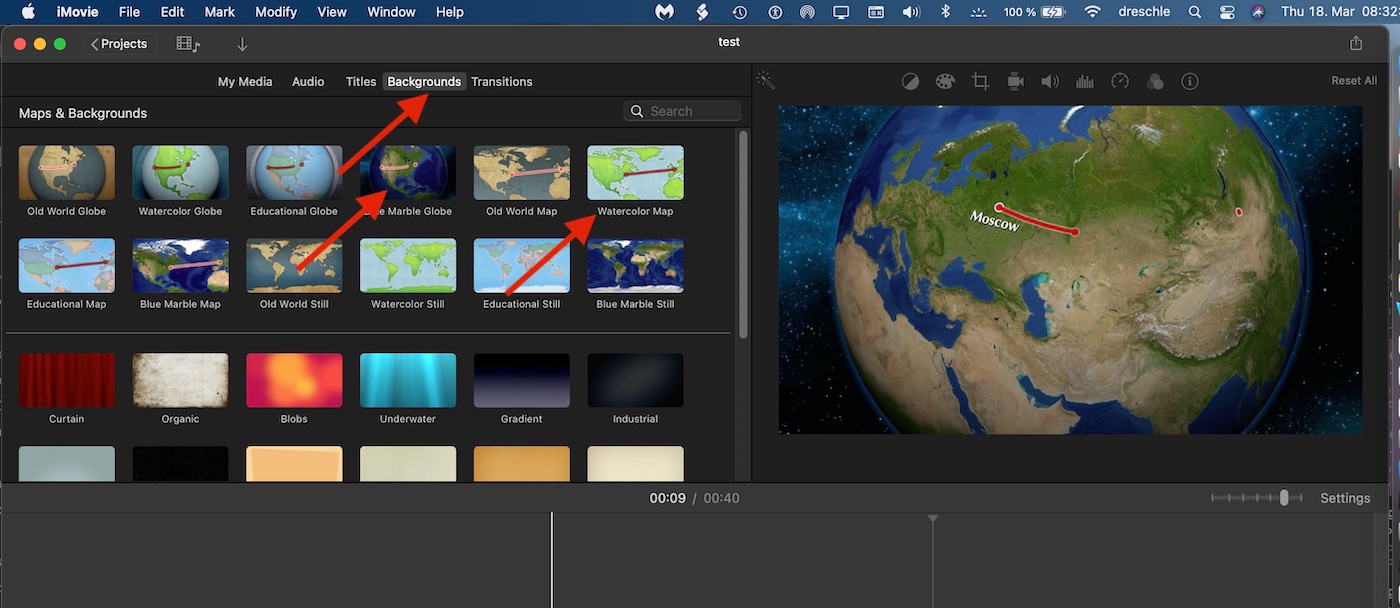1400x608 pixels.
Task: Click the Auto Enhance magic wand
Action: coord(766,80)
